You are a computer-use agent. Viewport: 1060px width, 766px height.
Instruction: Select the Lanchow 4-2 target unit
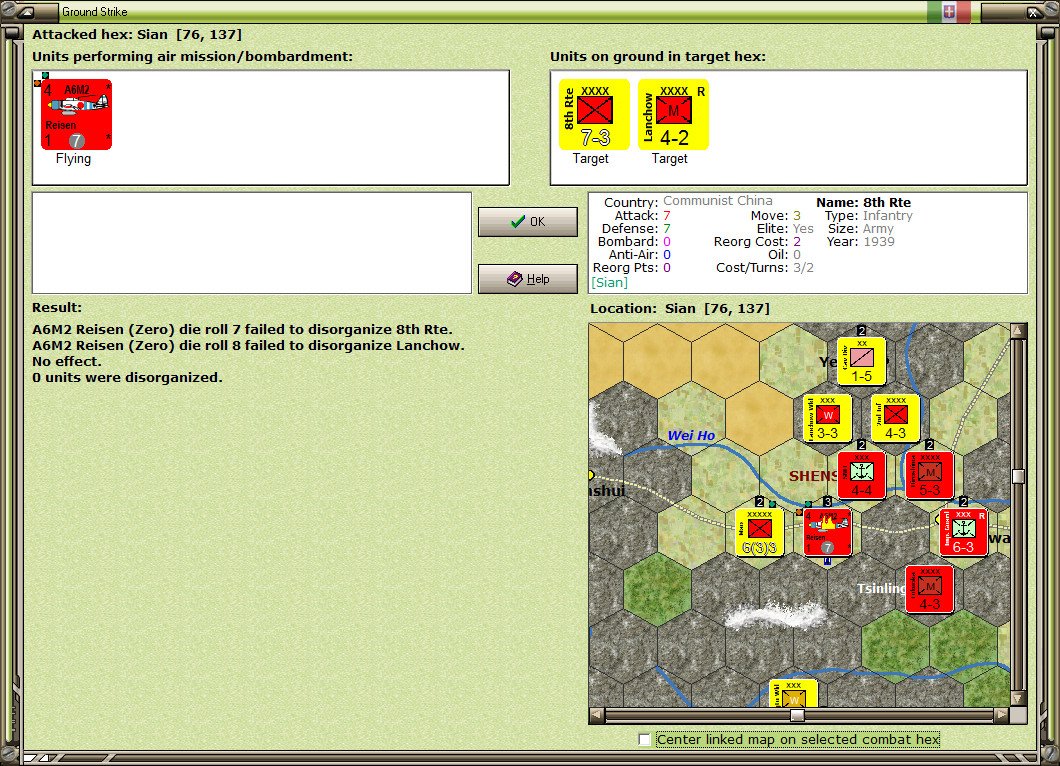[673, 114]
